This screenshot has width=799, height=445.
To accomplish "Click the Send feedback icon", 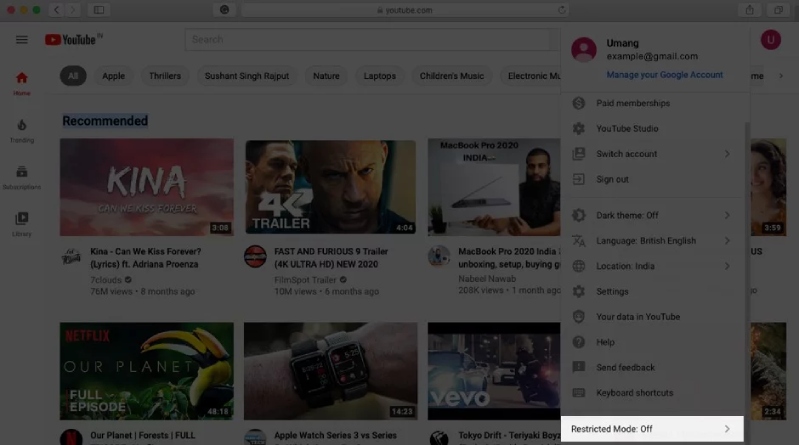I will 578,368.
